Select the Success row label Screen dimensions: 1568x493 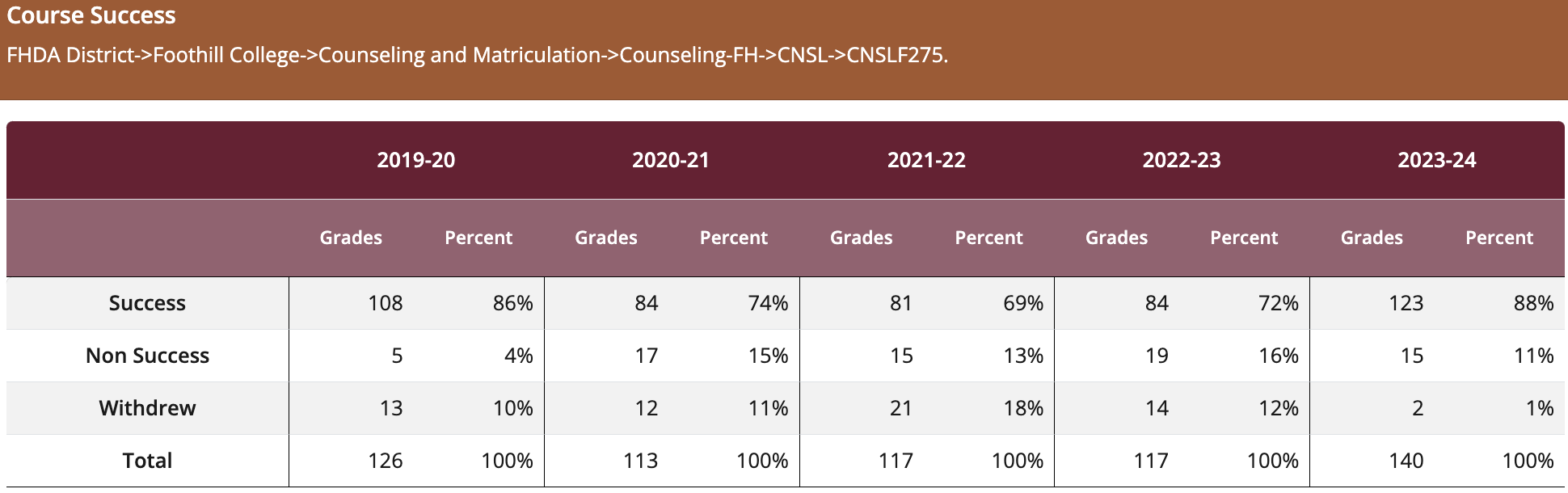147,303
